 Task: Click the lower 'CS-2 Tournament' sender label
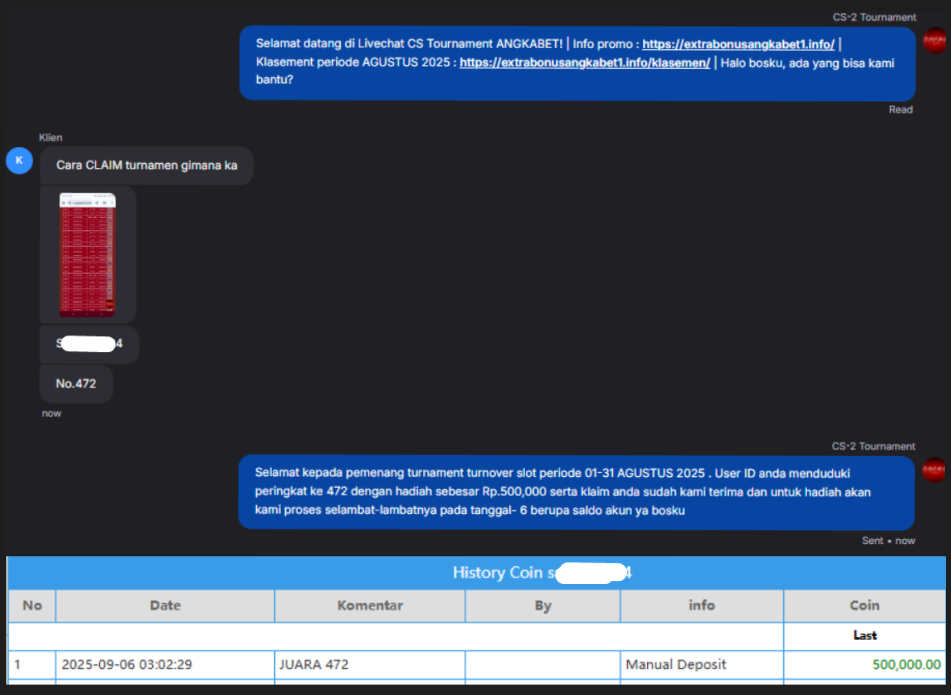pyautogui.click(x=873, y=446)
